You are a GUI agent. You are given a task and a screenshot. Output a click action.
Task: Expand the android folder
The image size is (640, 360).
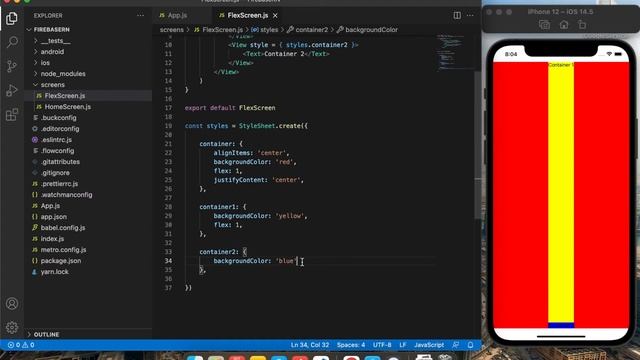[52, 52]
